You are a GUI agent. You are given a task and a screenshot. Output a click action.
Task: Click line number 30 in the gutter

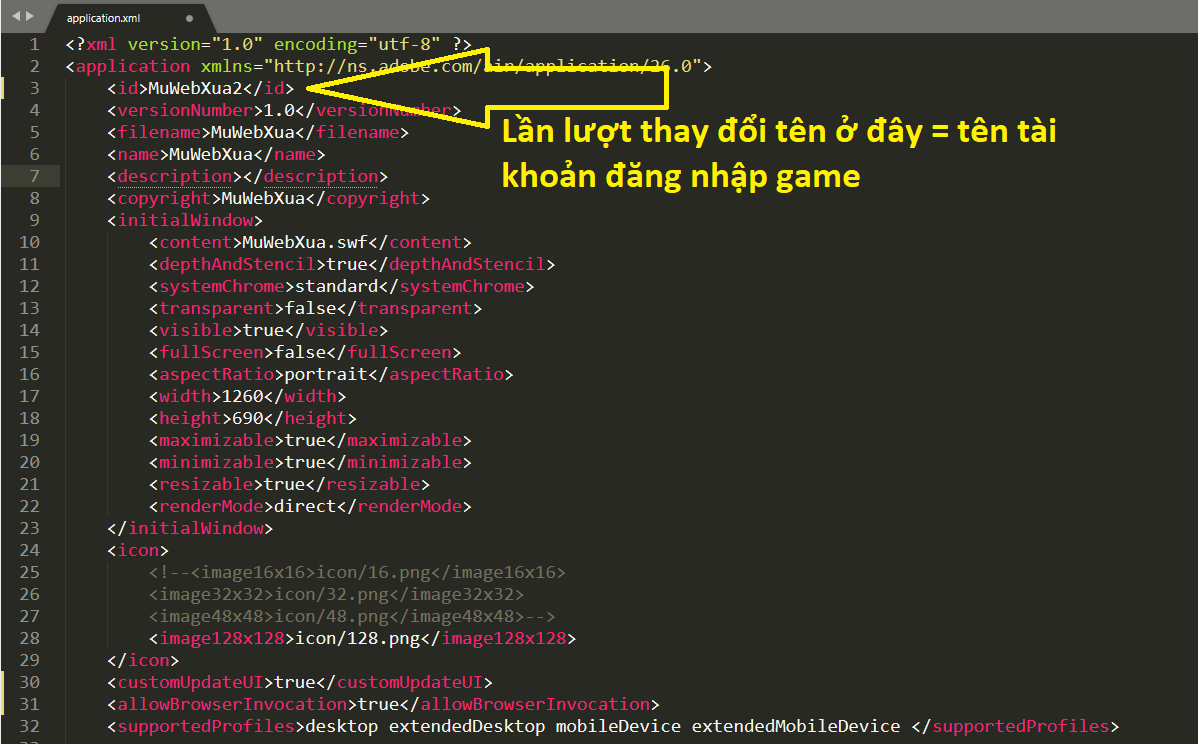[30, 682]
